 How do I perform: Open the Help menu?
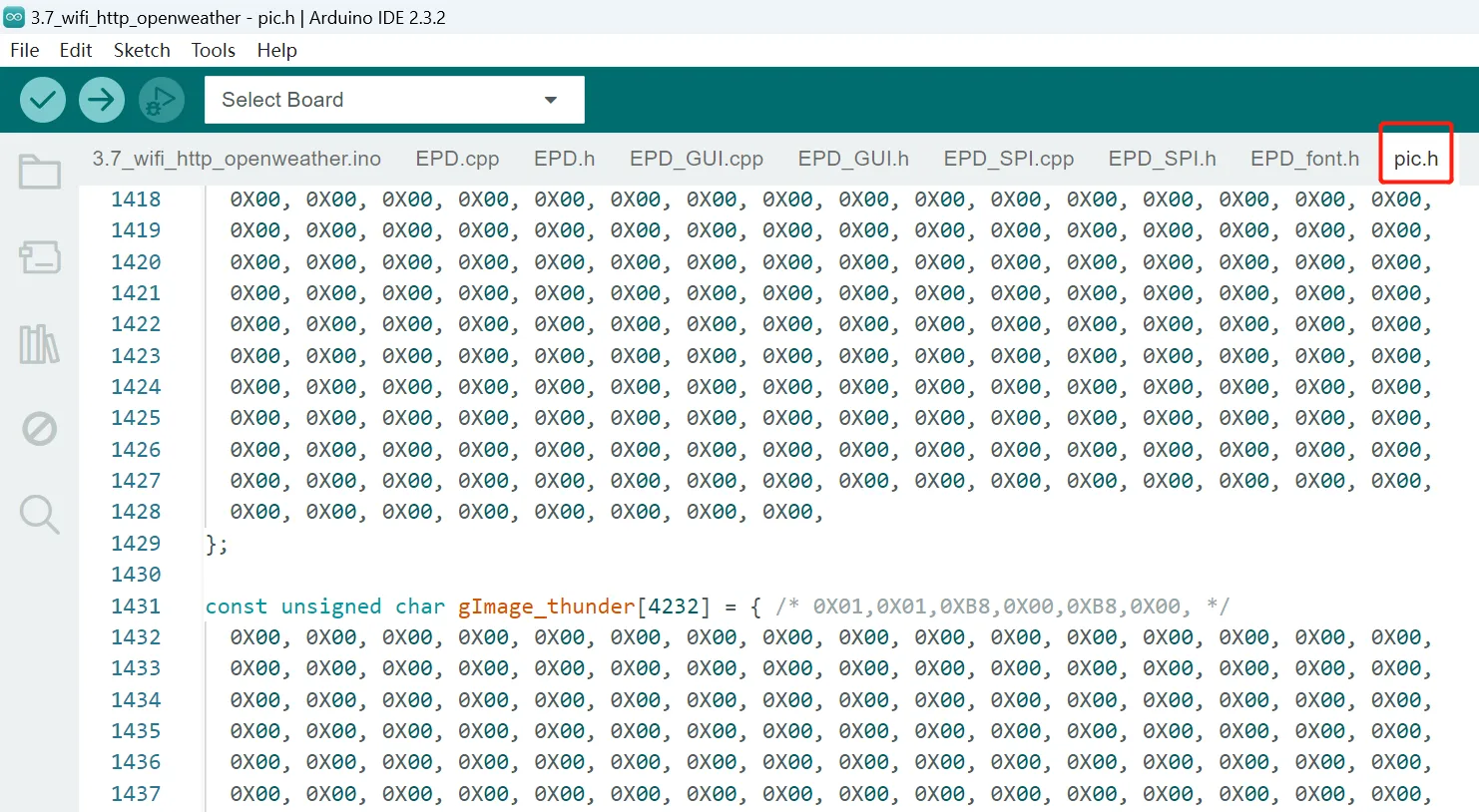pyautogui.click(x=276, y=50)
